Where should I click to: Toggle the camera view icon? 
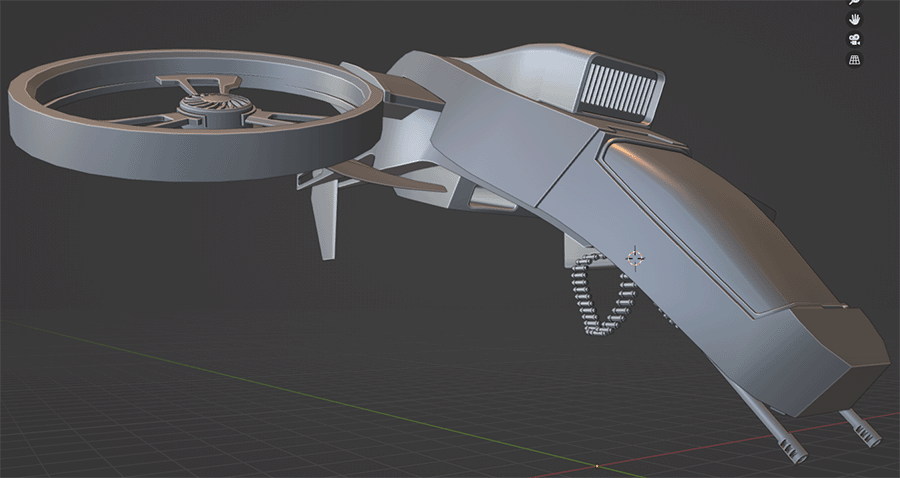855,39
